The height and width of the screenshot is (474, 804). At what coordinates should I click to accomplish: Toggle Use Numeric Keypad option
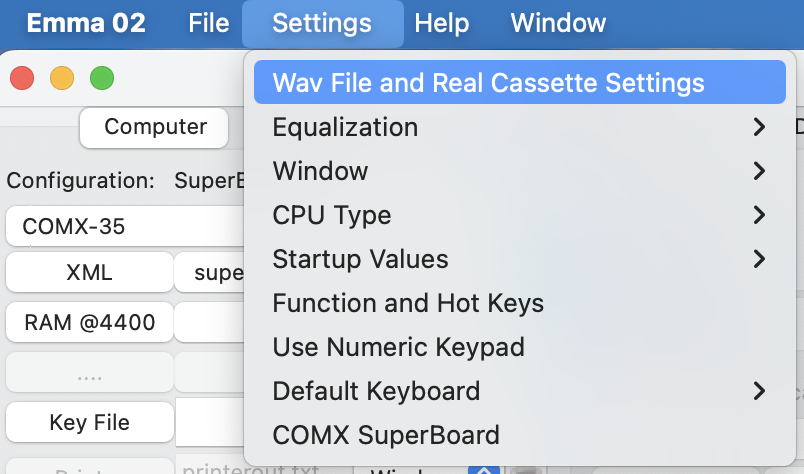(398, 347)
